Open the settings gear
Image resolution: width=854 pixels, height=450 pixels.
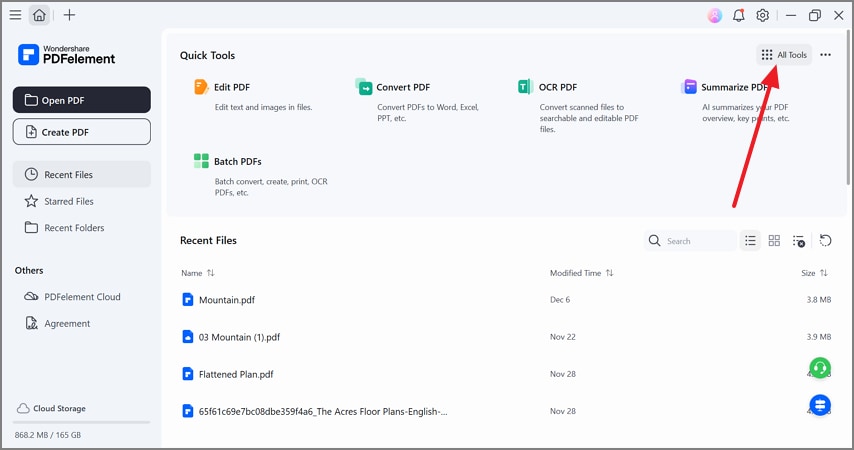(762, 15)
